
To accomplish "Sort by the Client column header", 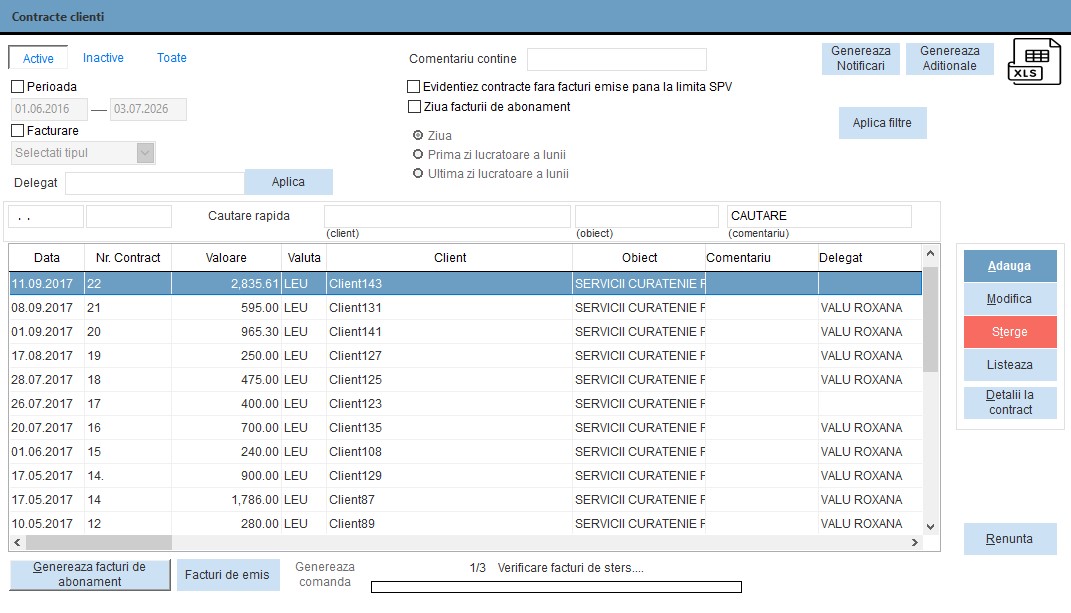I will (449, 258).
